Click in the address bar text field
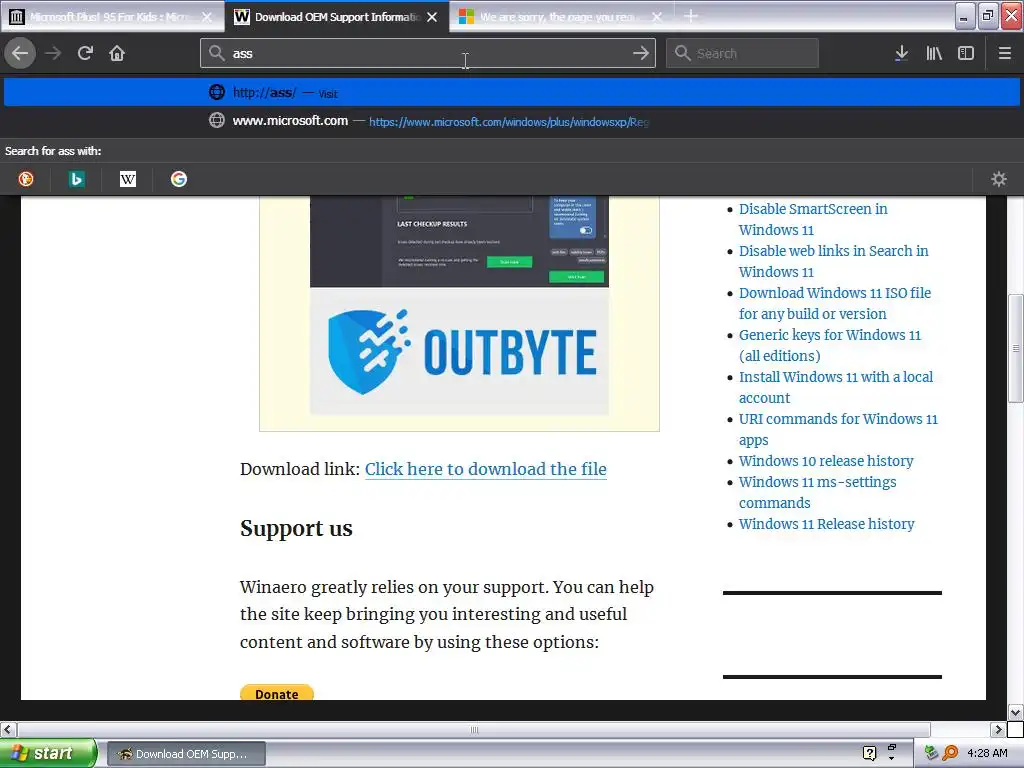Image resolution: width=1024 pixels, height=768 pixels. click(x=428, y=53)
